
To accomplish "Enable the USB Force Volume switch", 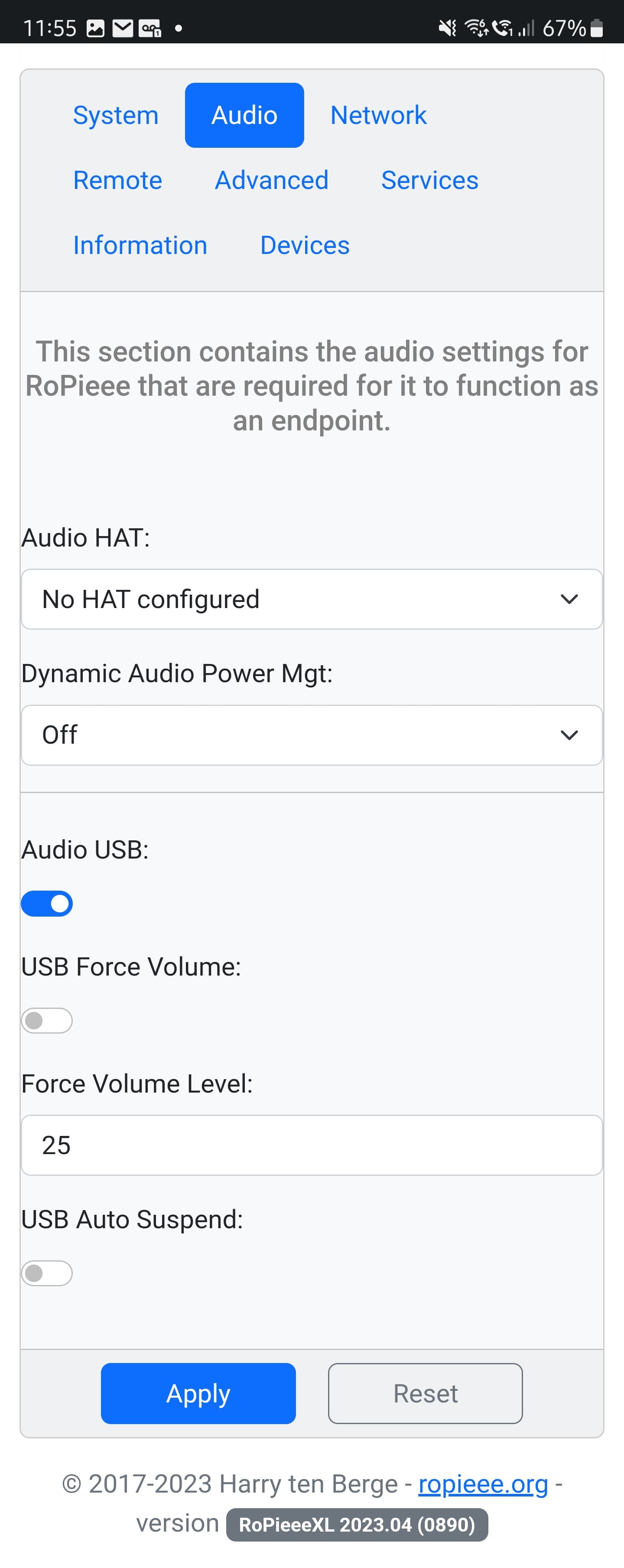I will pos(47,1021).
